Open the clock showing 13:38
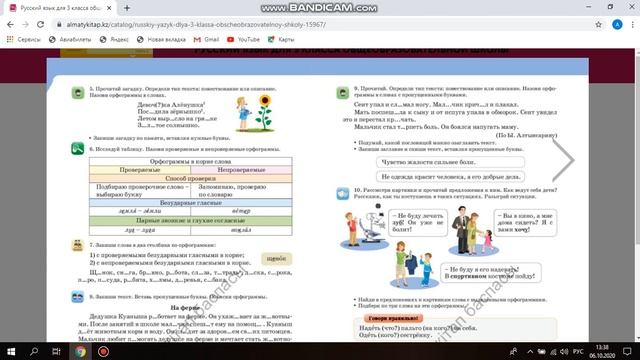Screen dimensions: 640x360 click(x=602, y=351)
